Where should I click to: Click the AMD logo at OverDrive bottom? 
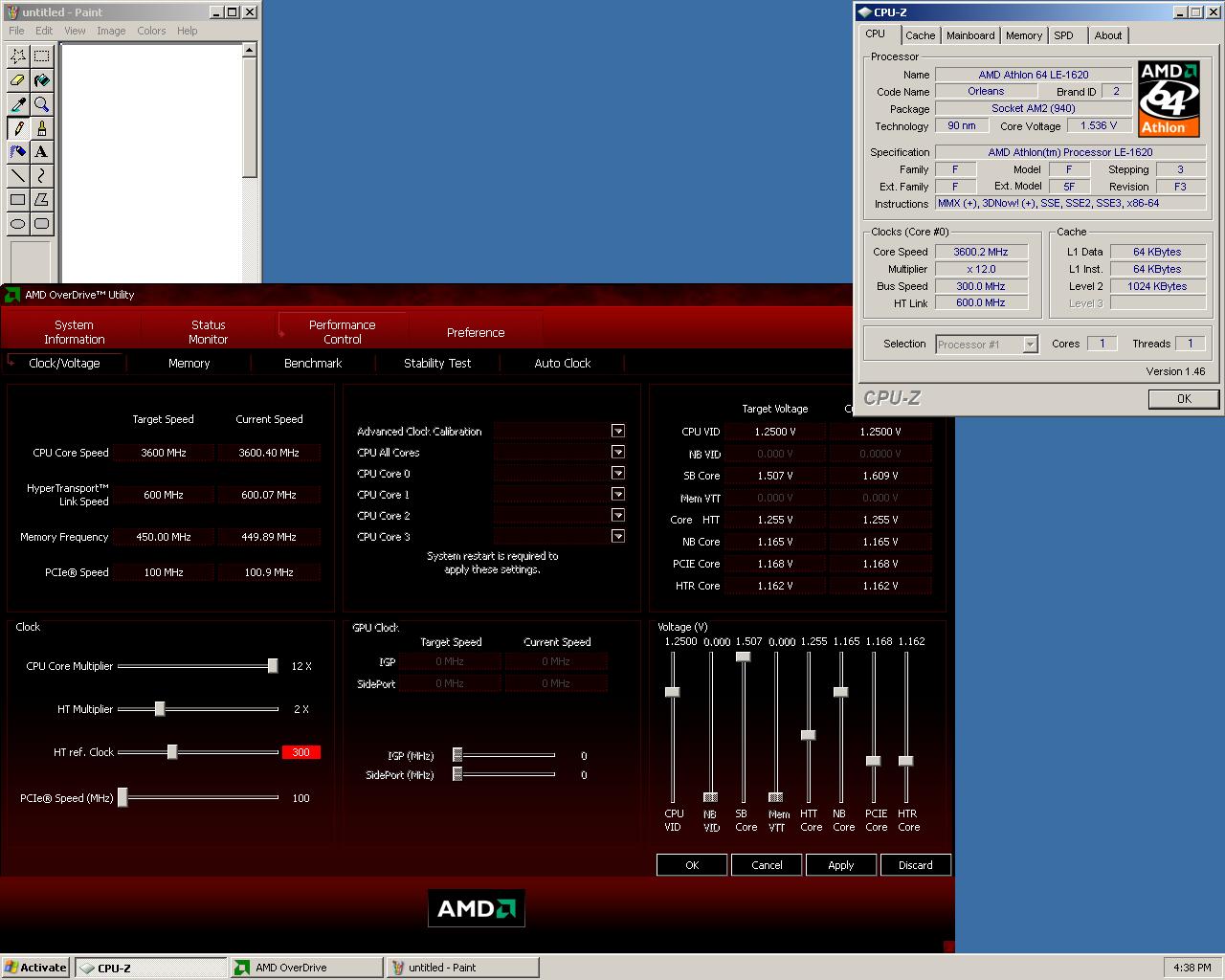coord(476,908)
